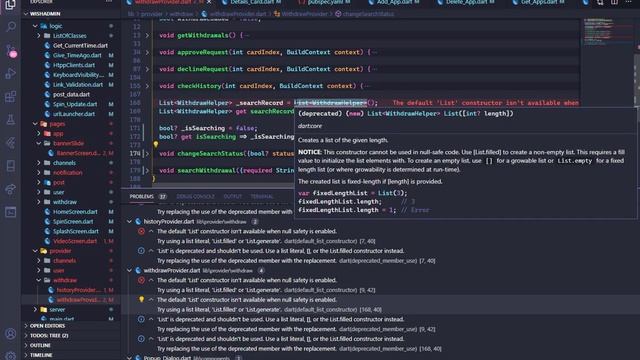Open the Testing flask view

coord(11,120)
